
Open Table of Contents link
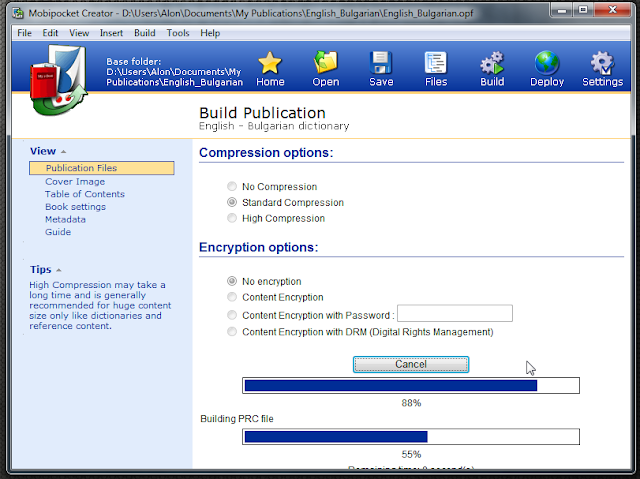pyautogui.click(x=85, y=194)
